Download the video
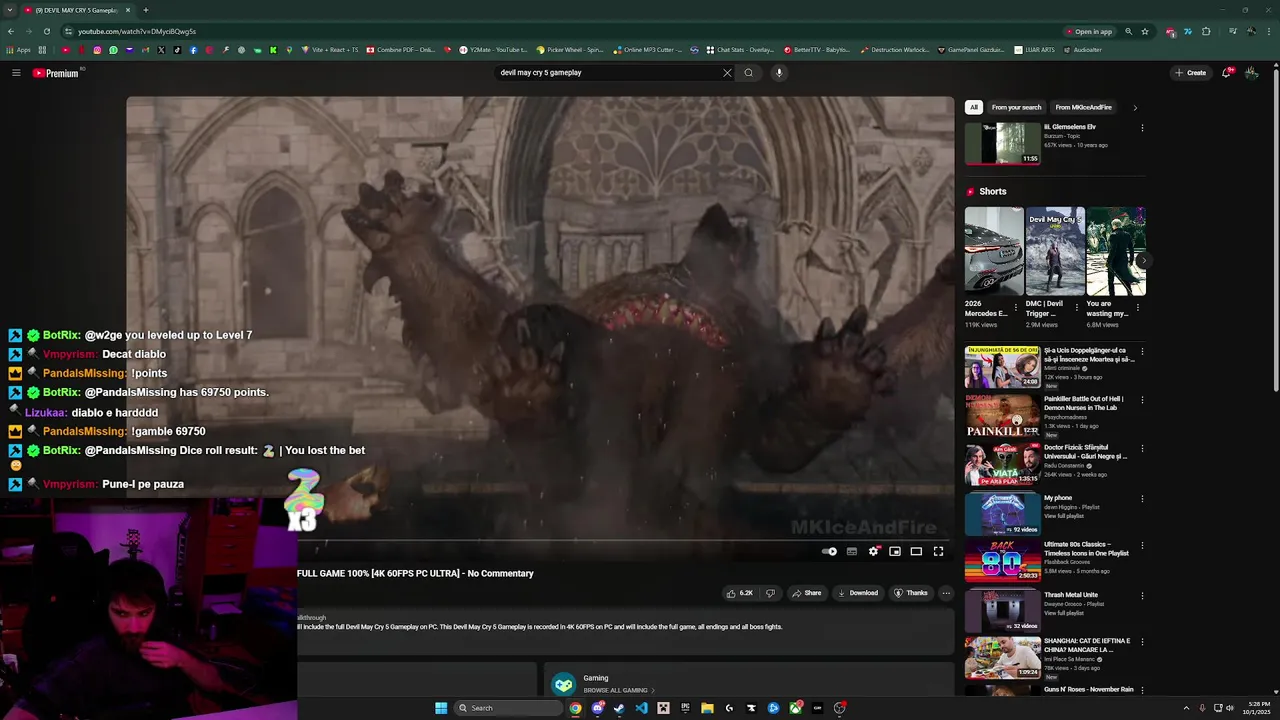 coord(857,593)
